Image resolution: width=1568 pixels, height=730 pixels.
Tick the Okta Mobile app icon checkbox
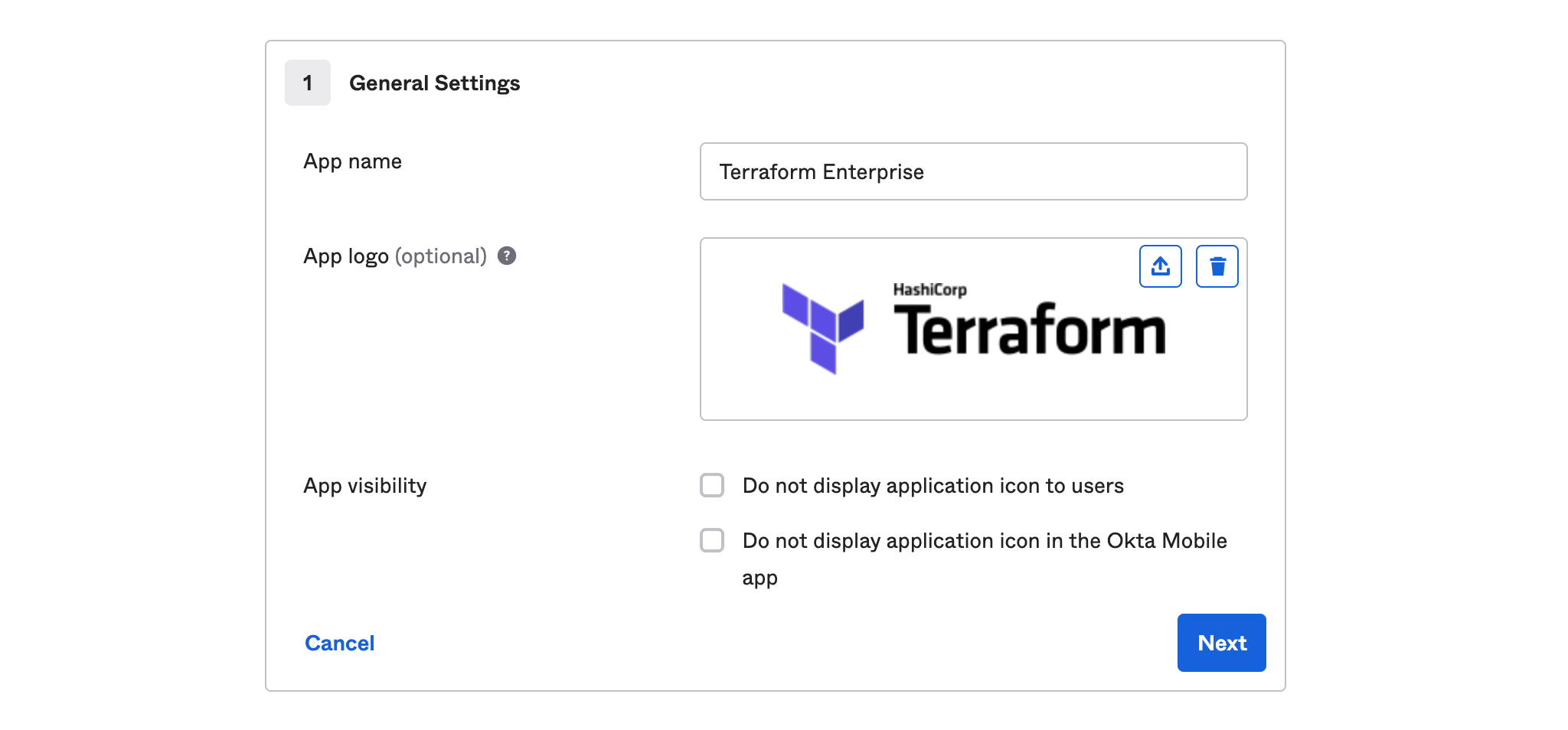(x=712, y=540)
